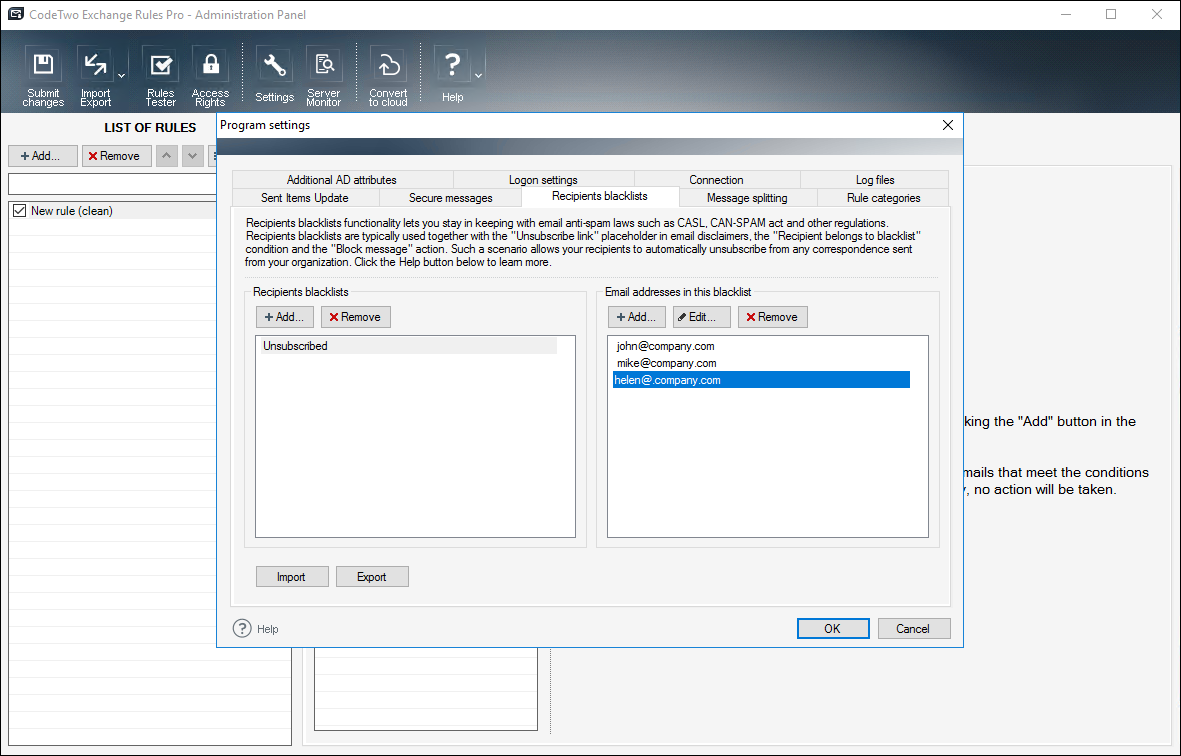The width and height of the screenshot is (1181, 756).
Task: Open the Secure messages tab
Action: 450,198
